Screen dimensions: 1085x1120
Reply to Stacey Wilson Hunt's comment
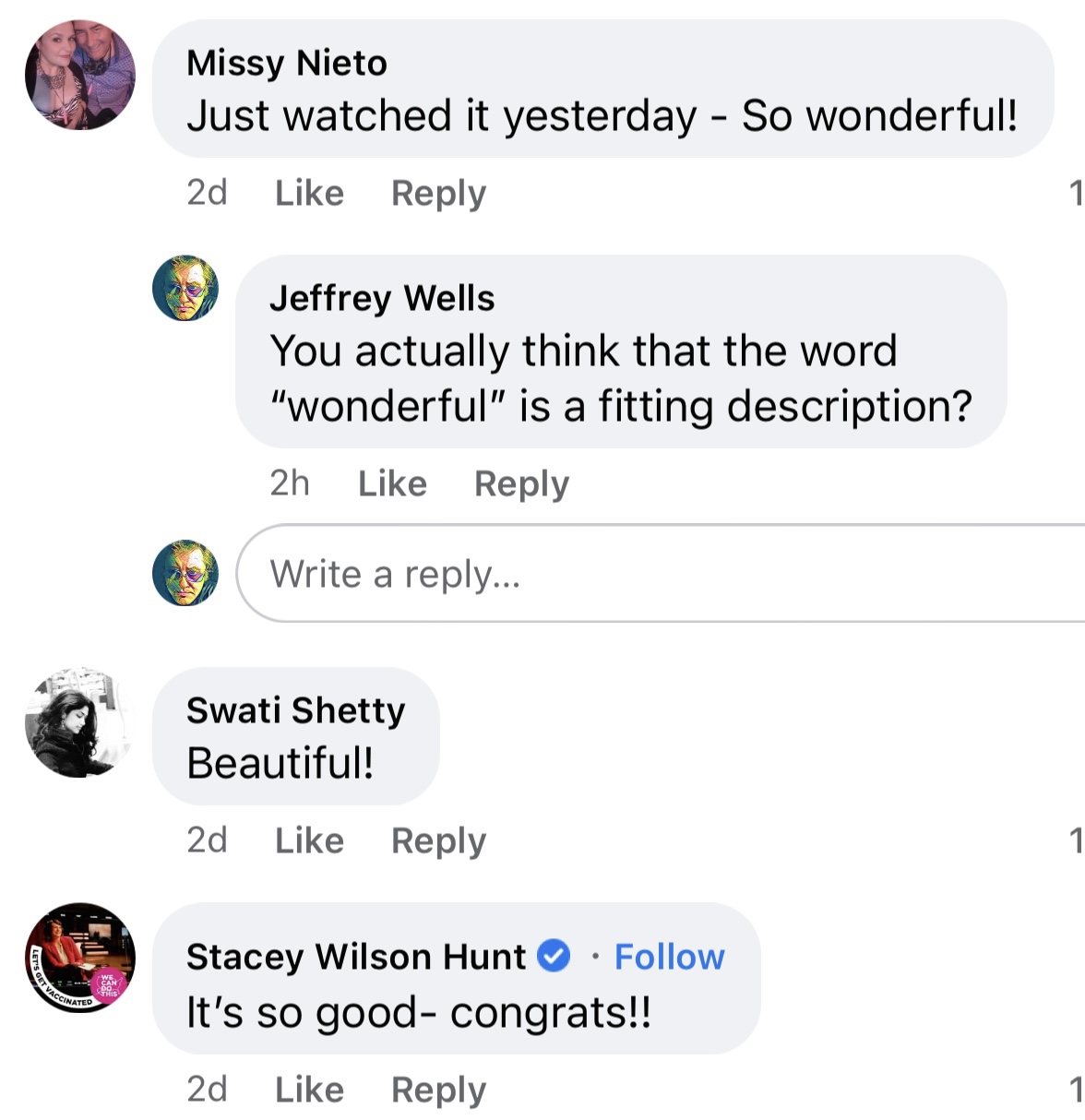(438, 1090)
